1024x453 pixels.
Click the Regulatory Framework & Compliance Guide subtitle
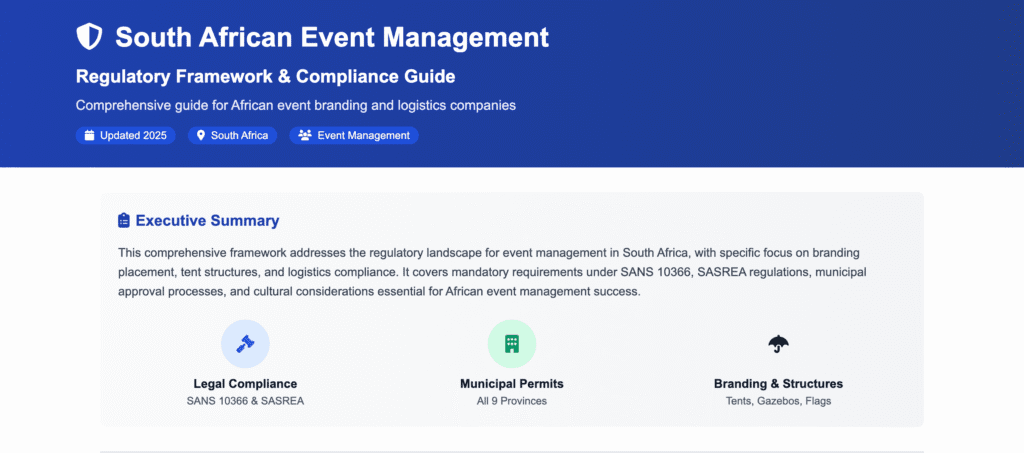[266, 76]
